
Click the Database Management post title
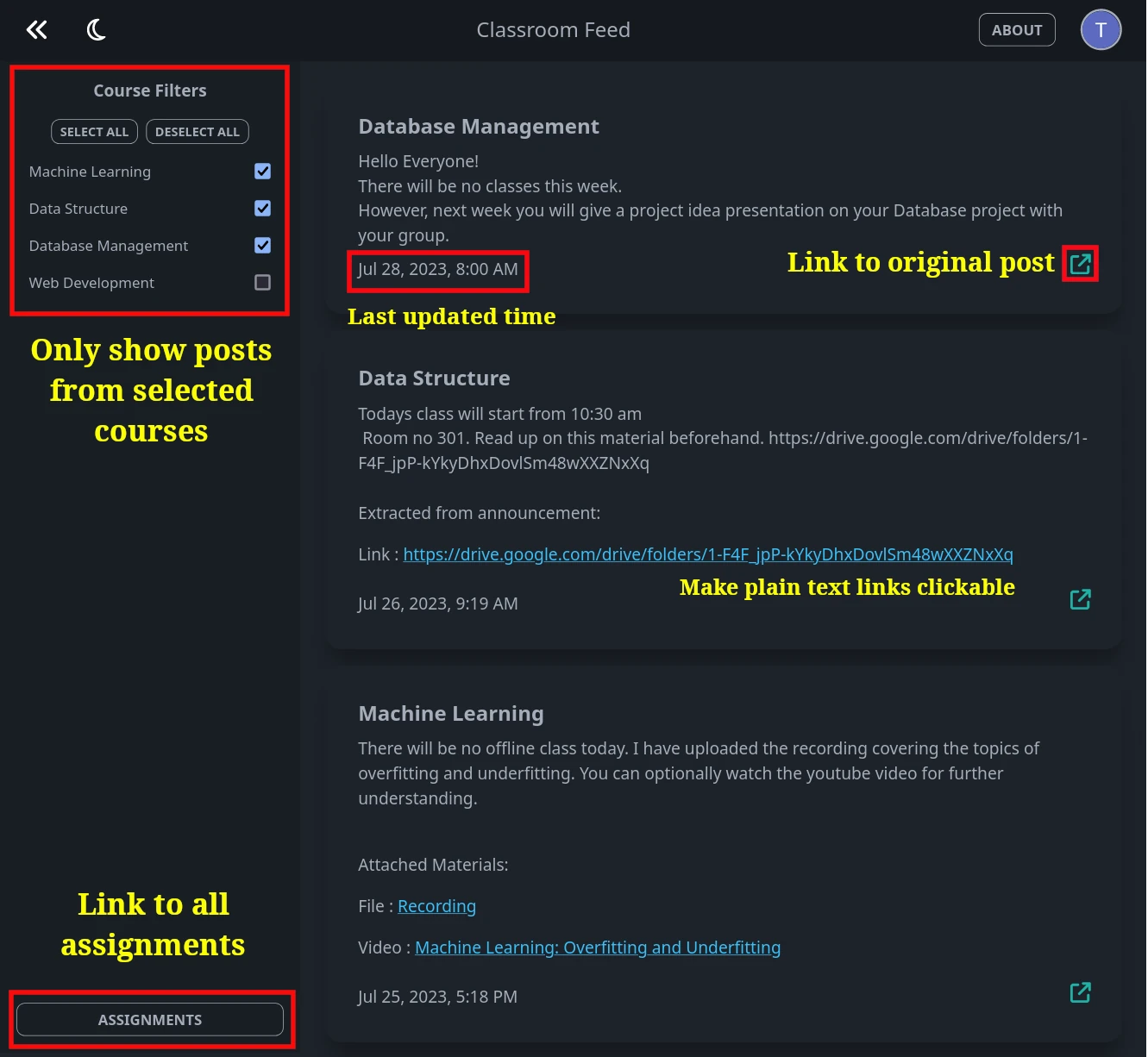tap(479, 127)
